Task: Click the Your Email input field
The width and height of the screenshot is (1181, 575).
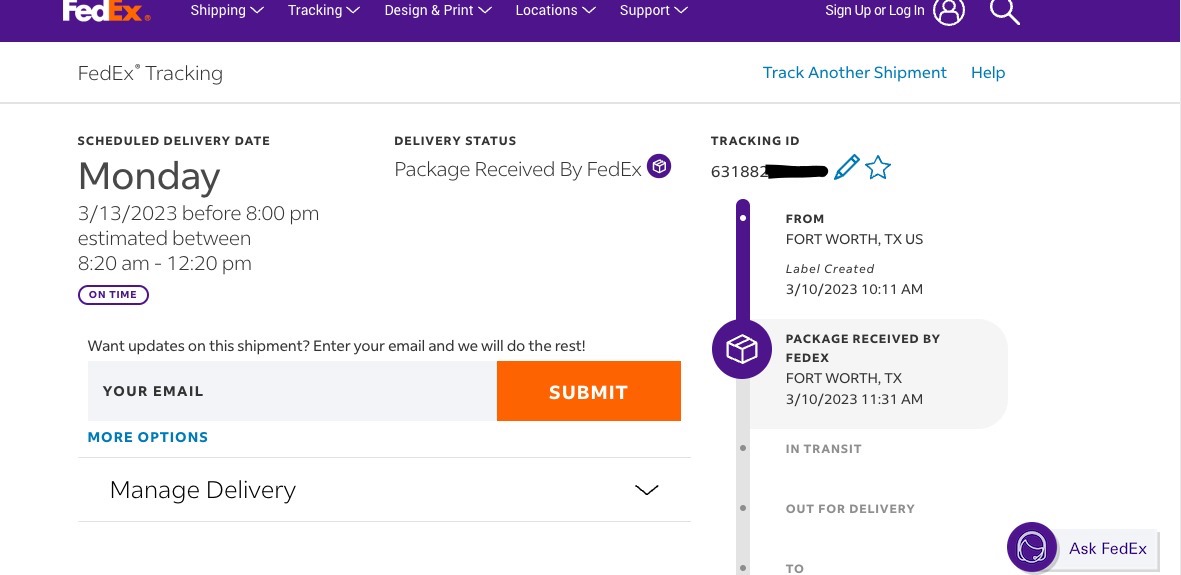Action: click(x=292, y=391)
